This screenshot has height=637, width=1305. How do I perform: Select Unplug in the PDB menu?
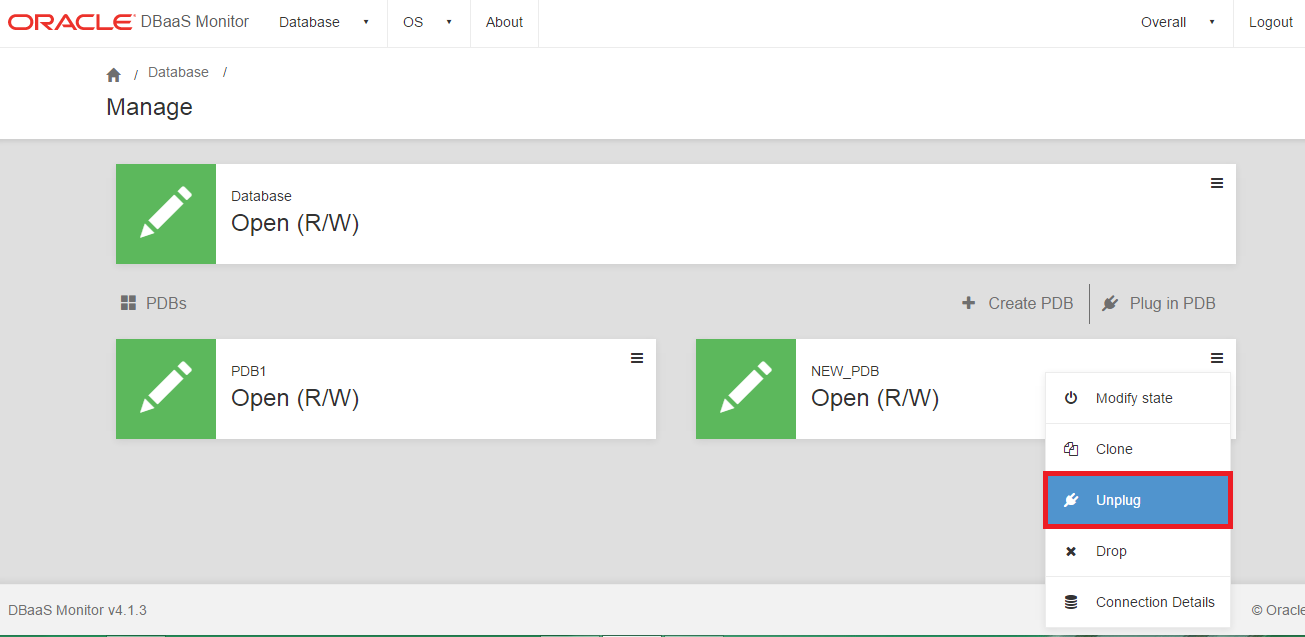[1118, 500]
